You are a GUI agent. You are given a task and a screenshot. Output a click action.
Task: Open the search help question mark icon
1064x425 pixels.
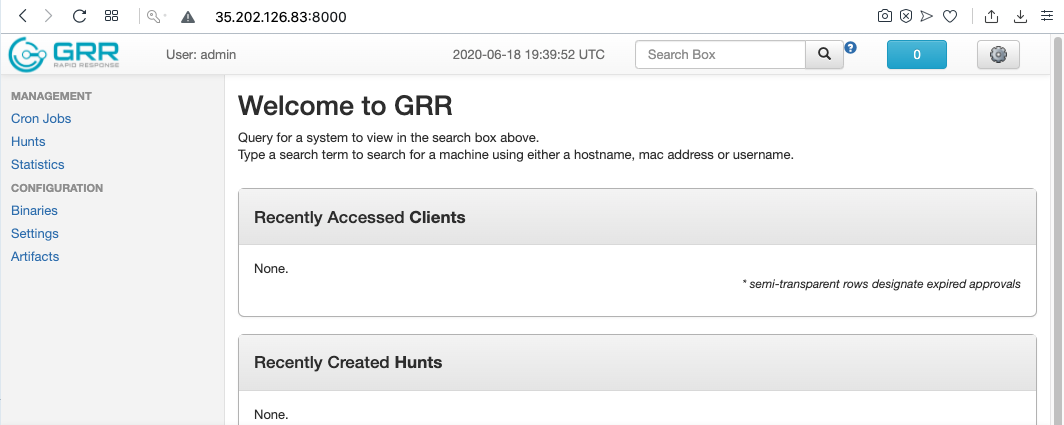850,48
